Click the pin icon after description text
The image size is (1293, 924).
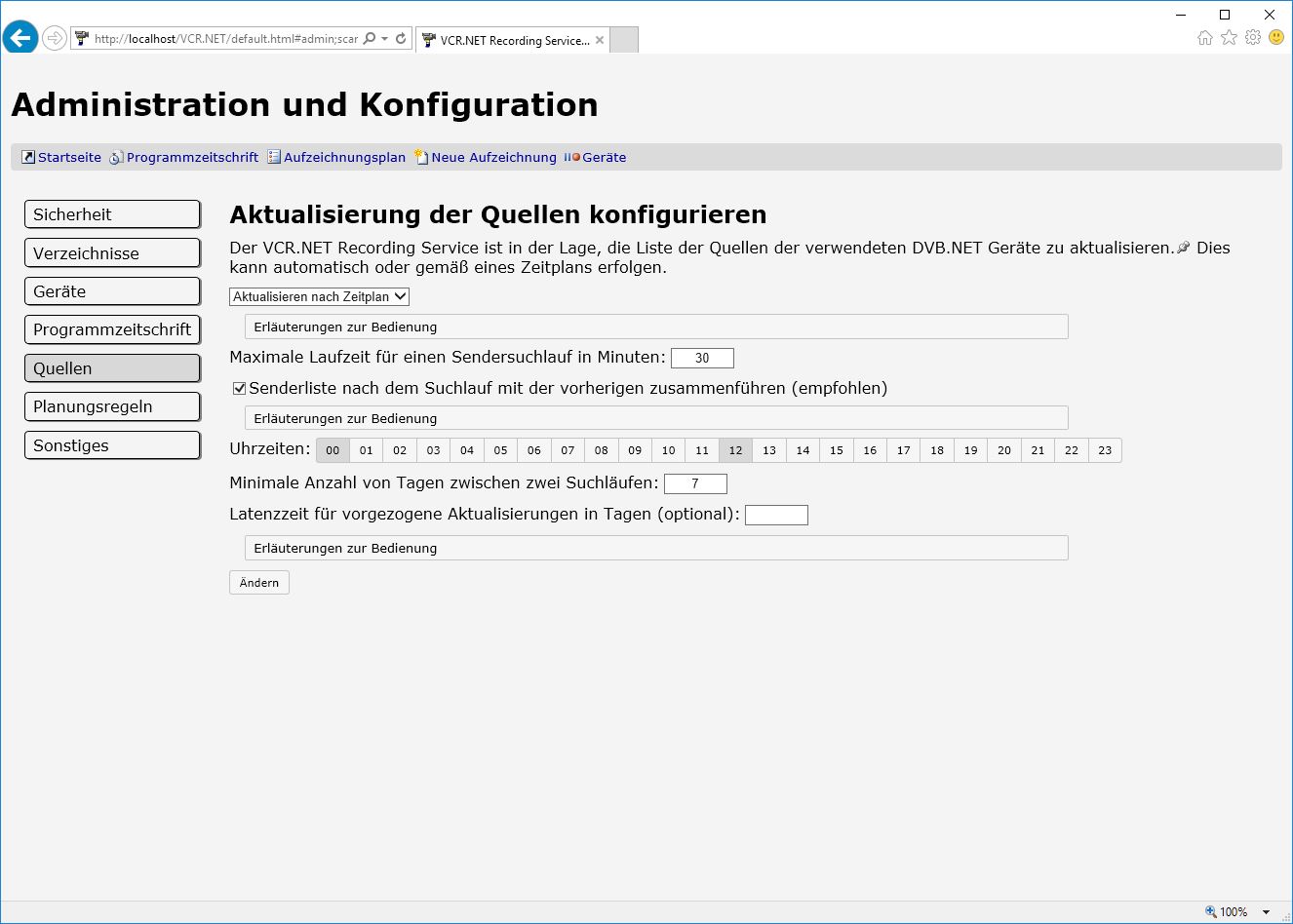pyautogui.click(x=1184, y=248)
